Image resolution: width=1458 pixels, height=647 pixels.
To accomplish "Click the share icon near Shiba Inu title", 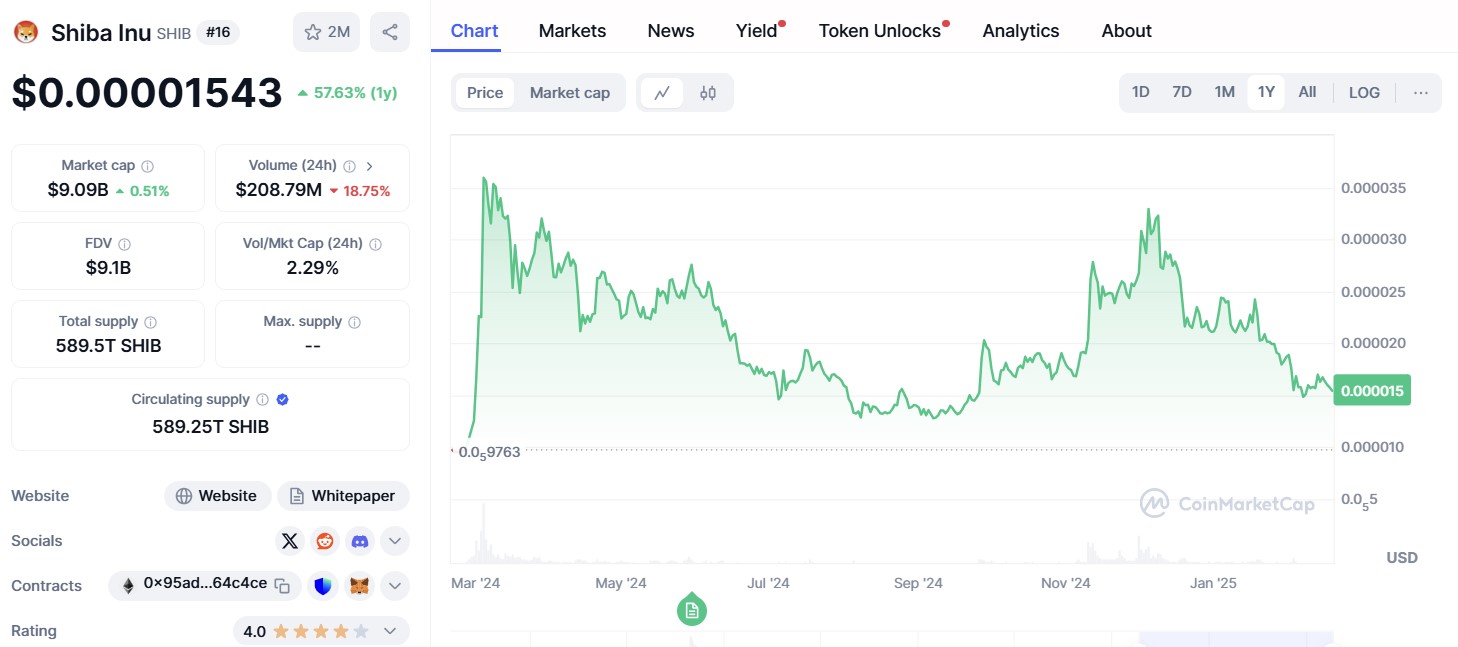I will tap(389, 32).
